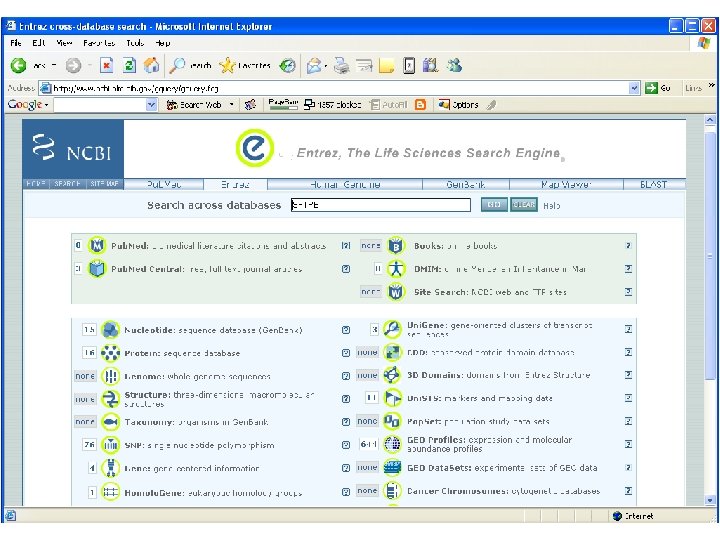Open the Mail button dropdown arrow
720x540 pixels.
326,66
